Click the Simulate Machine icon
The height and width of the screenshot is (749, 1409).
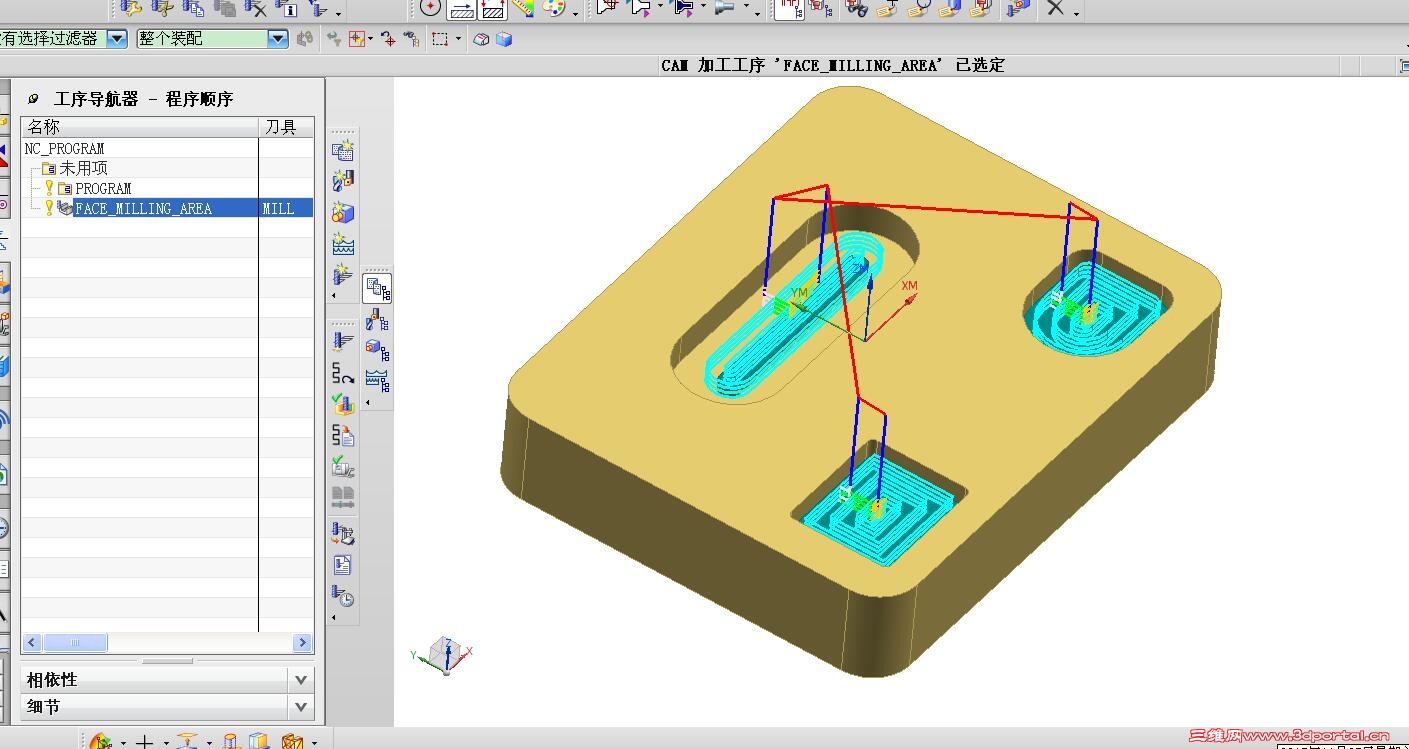point(343,467)
